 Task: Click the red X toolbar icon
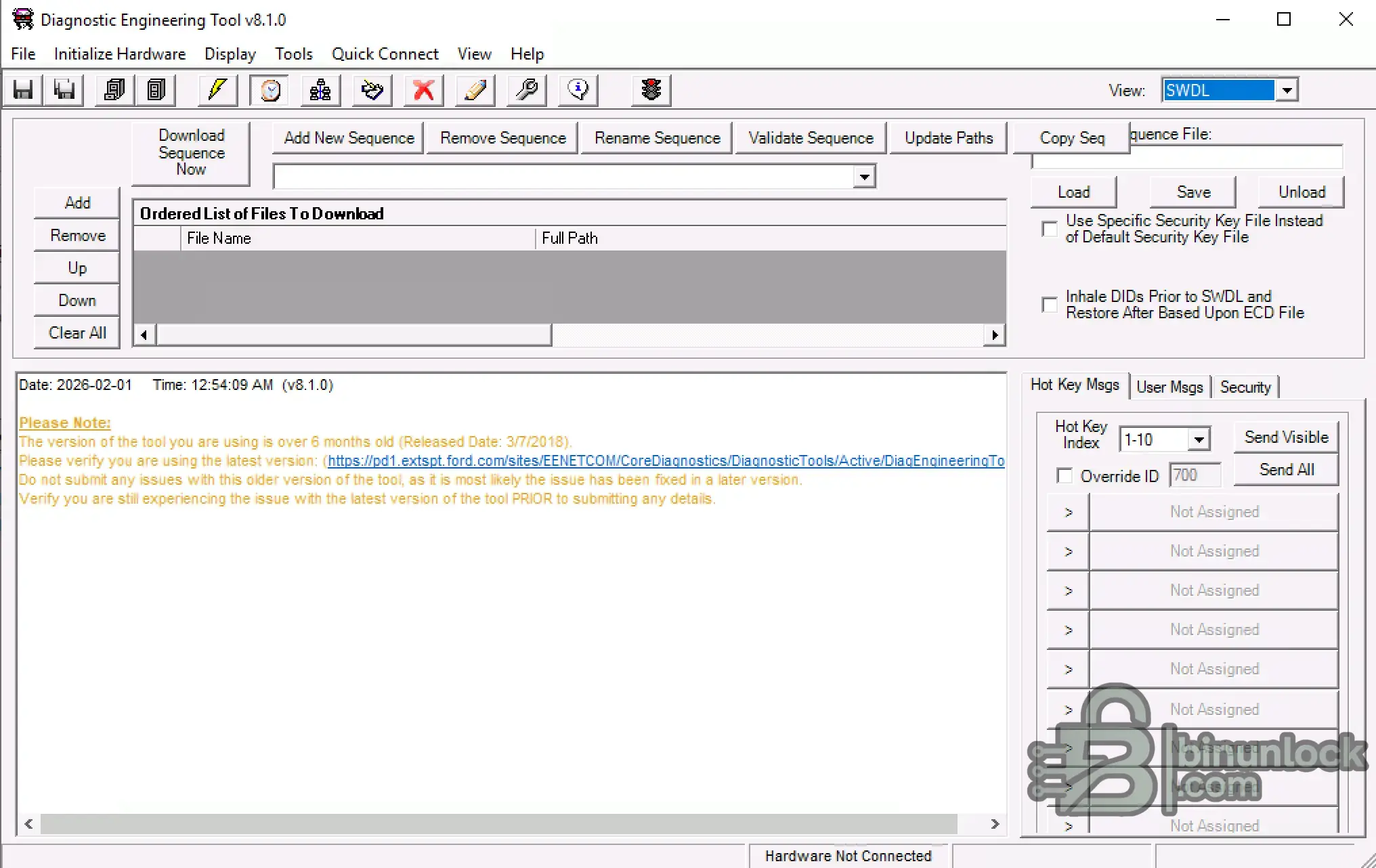point(424,90)
